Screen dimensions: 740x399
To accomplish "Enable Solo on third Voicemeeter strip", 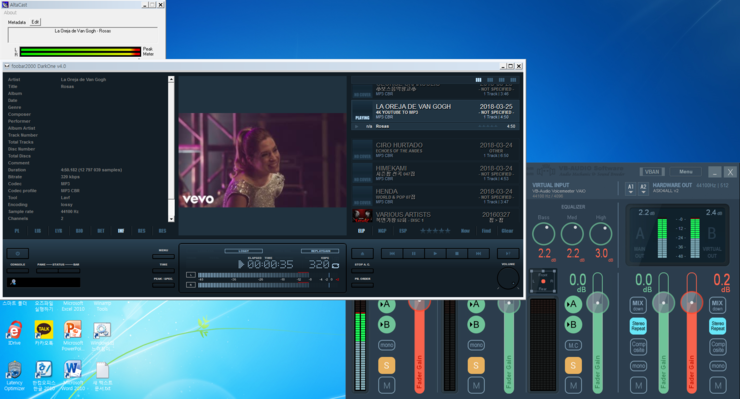I will [x=573, y=365].
